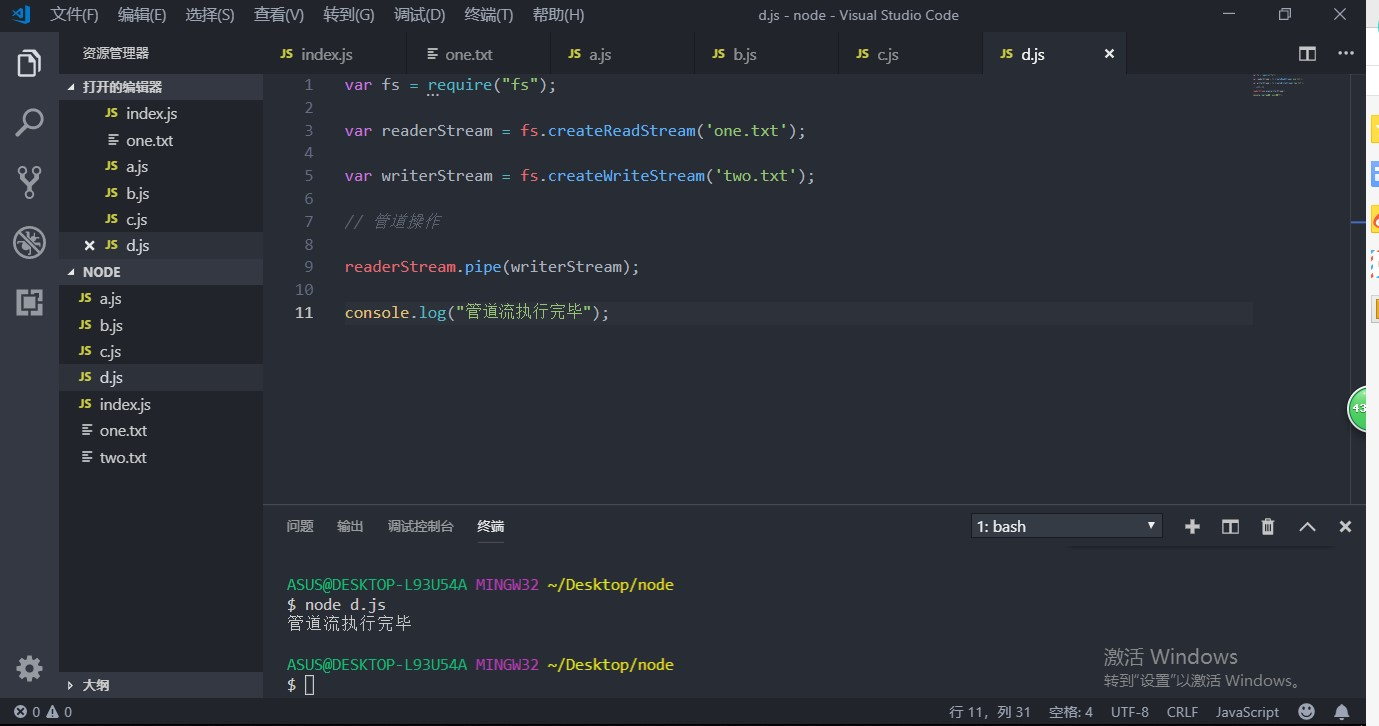This screenshot has height=726, width=1379.
Task: Open the Edit menu
Action: click(142, 15)
